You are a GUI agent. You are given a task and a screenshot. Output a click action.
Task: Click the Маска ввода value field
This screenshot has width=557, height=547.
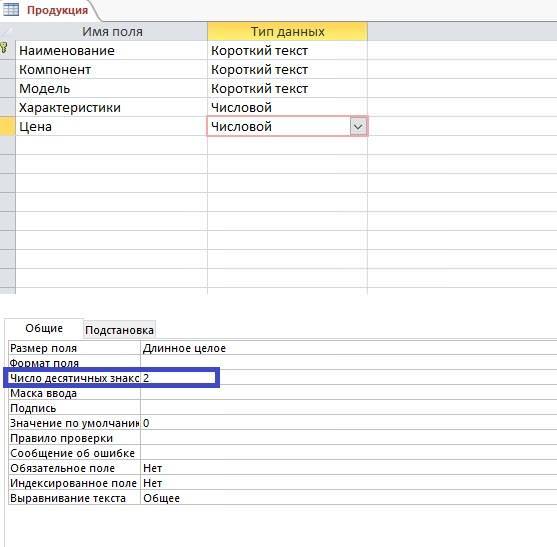[349, 393]
